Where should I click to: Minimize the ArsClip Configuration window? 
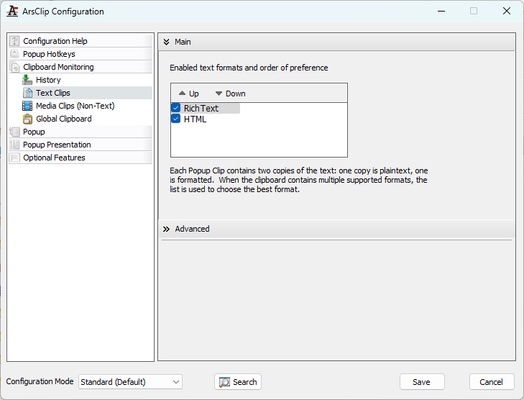[441, 11]
